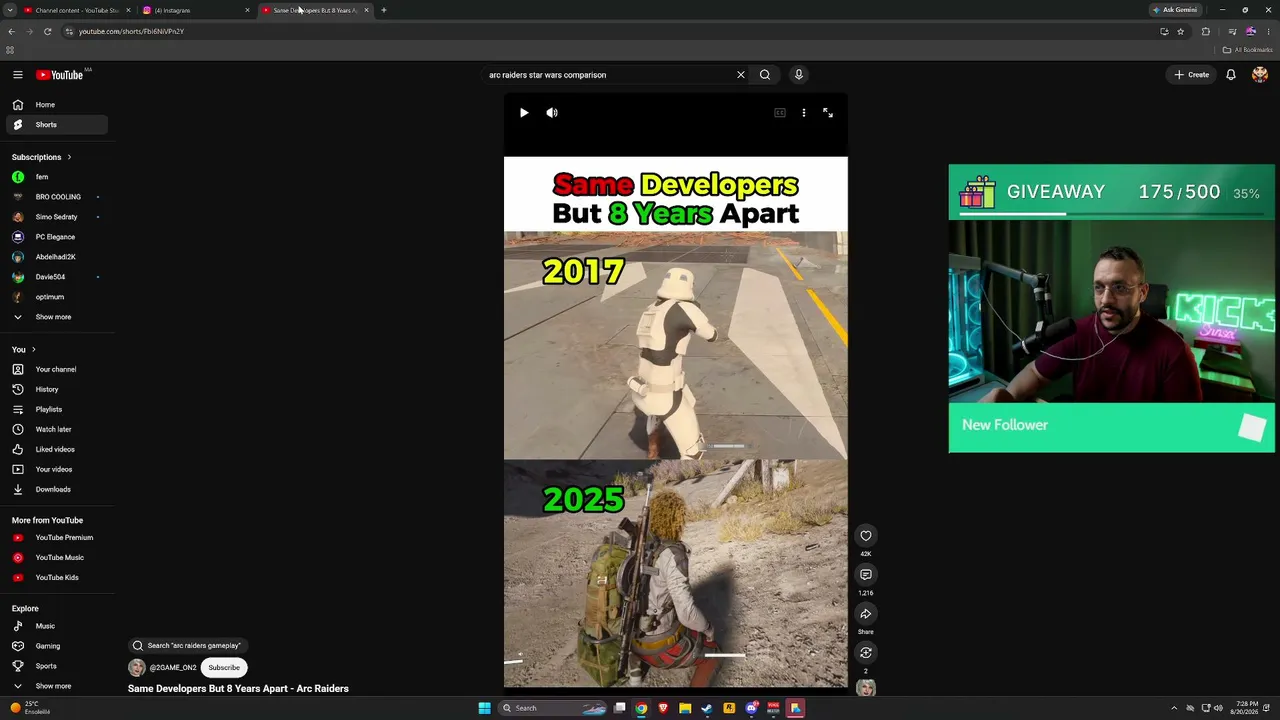Open the account avatar menu
Image resolution: width=1280 pixels, height=720 pixels.
tap(1260, 75)
